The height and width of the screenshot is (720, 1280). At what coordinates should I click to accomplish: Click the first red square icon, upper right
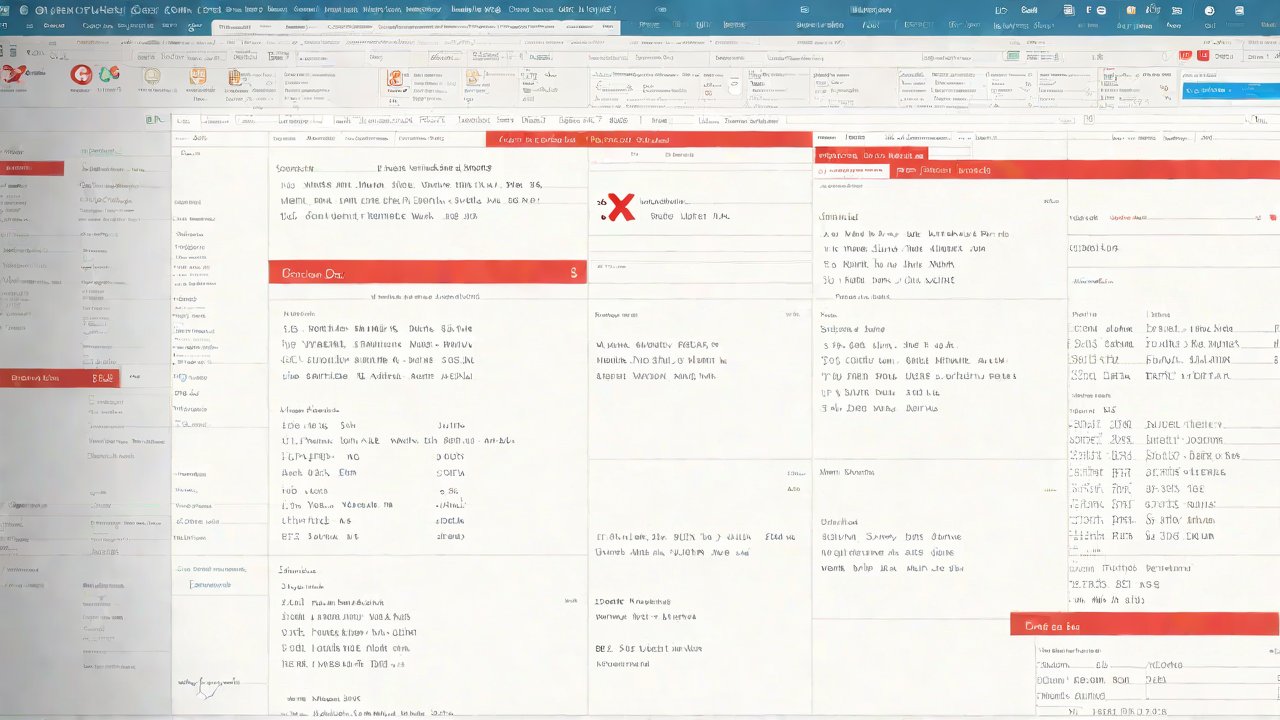[1185, 56]
